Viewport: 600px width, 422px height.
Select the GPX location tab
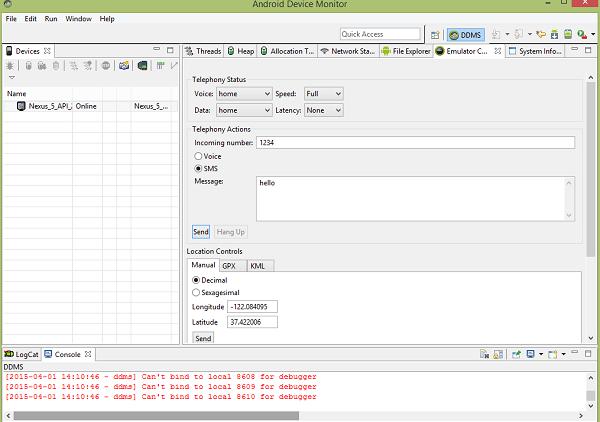click(x=233, y=266)
